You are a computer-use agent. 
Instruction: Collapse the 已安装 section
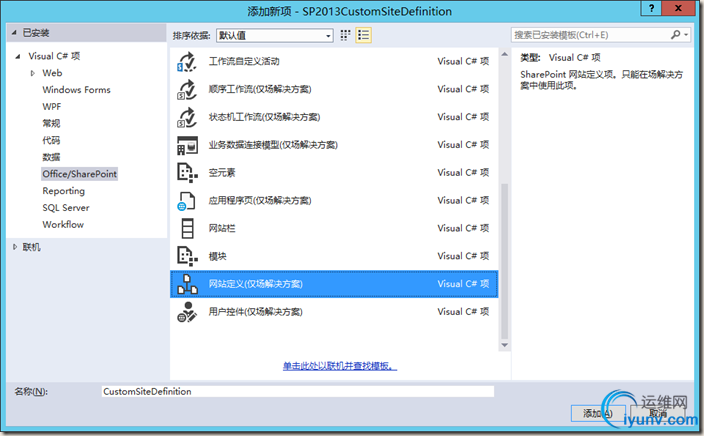14,33
